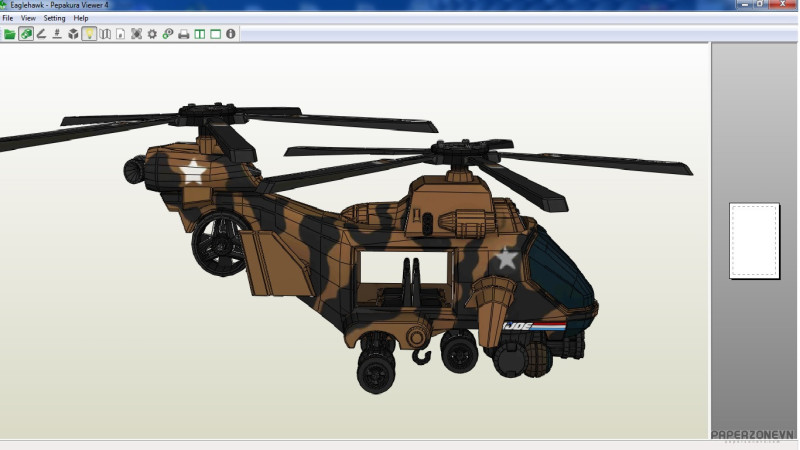Open settings with the gear icon
The width and height of the screenshot is (800, 450).
pyautogui.click(x=152, y=34)
